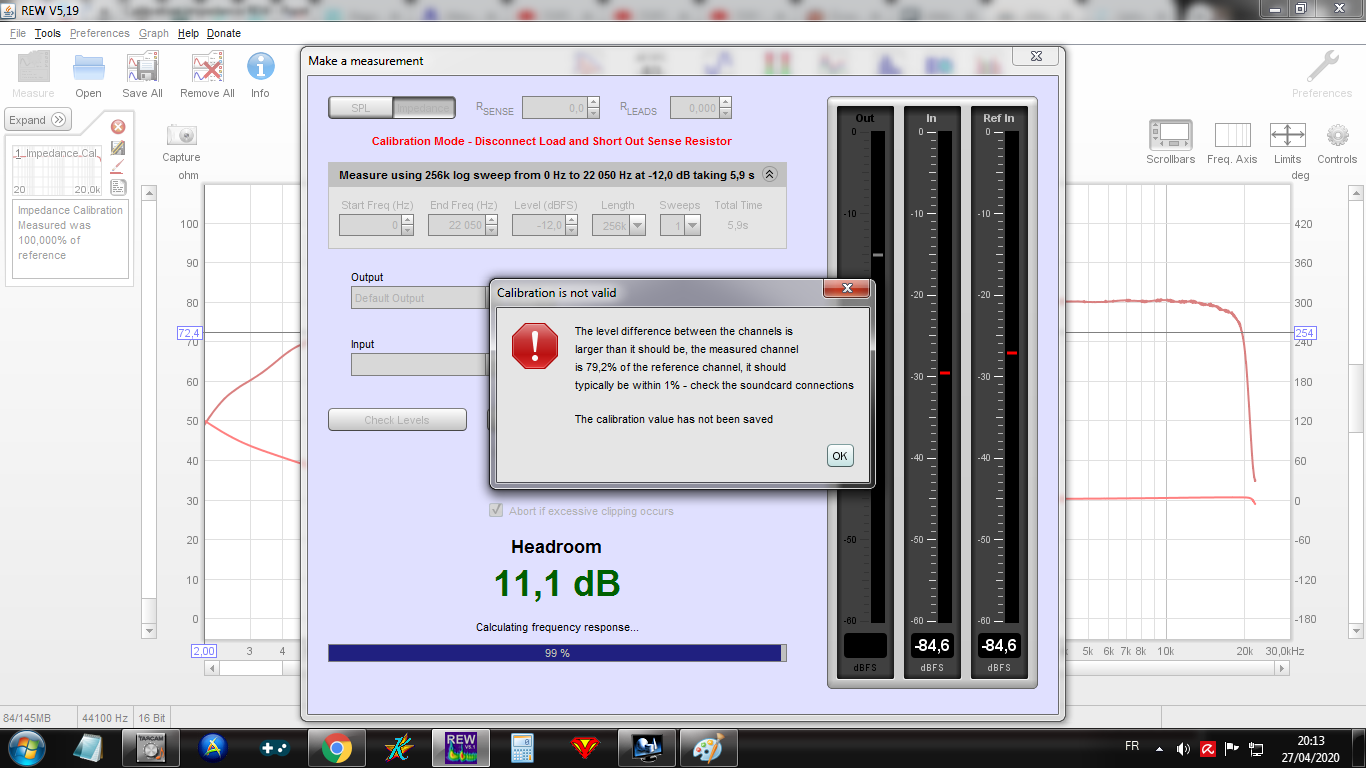Switch to REW in the taskbar
This screenshot has height=768, width=1366.
click(461, 748)
